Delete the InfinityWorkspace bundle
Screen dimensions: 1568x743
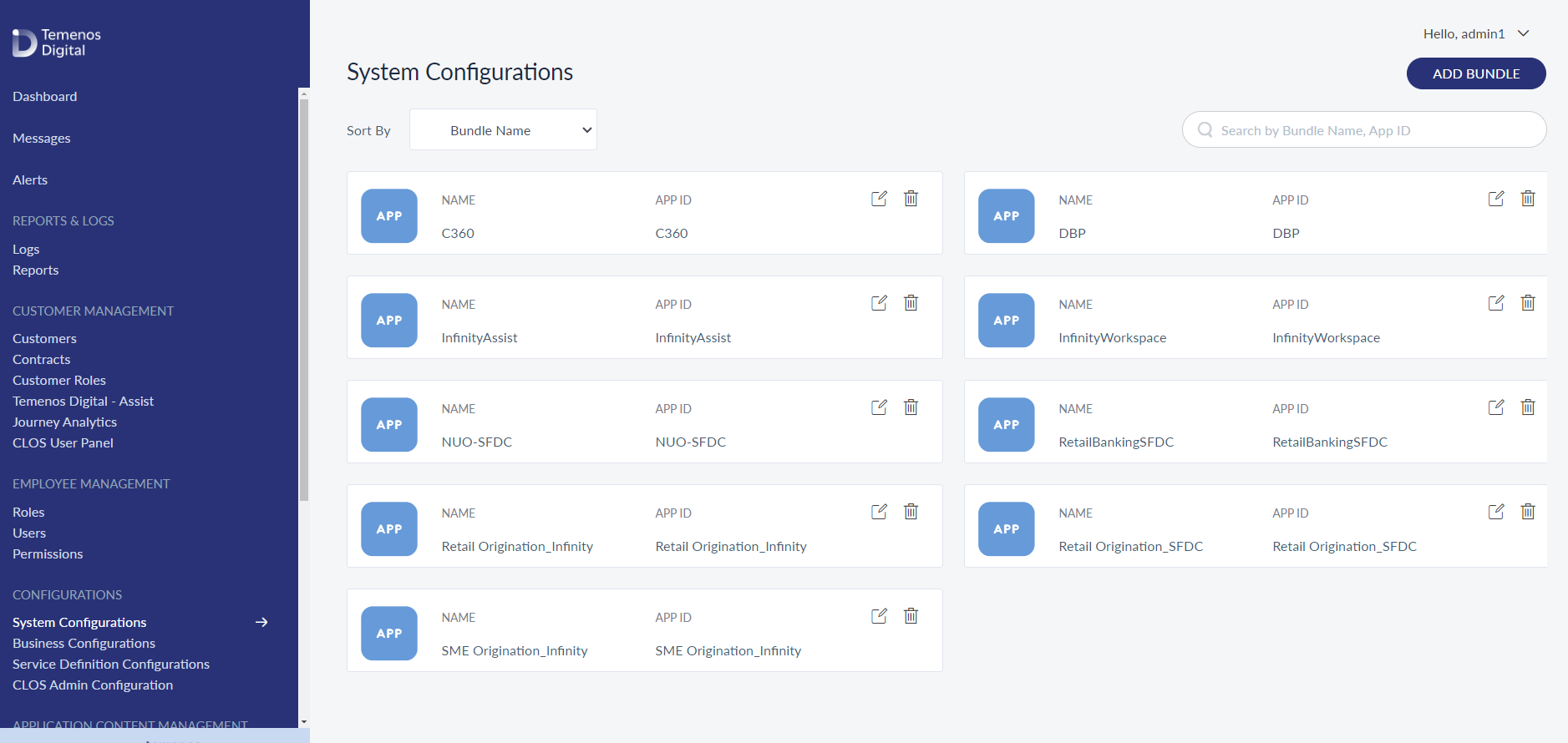click(x=1528, y=303)
